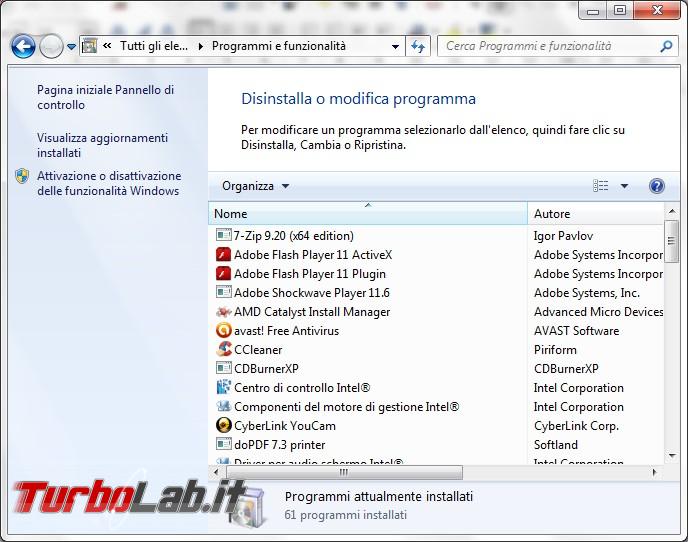Click author "Igor Pavlov"
Image resolution: width=688 pixels, height=542 pixels.
pos(563,236)
